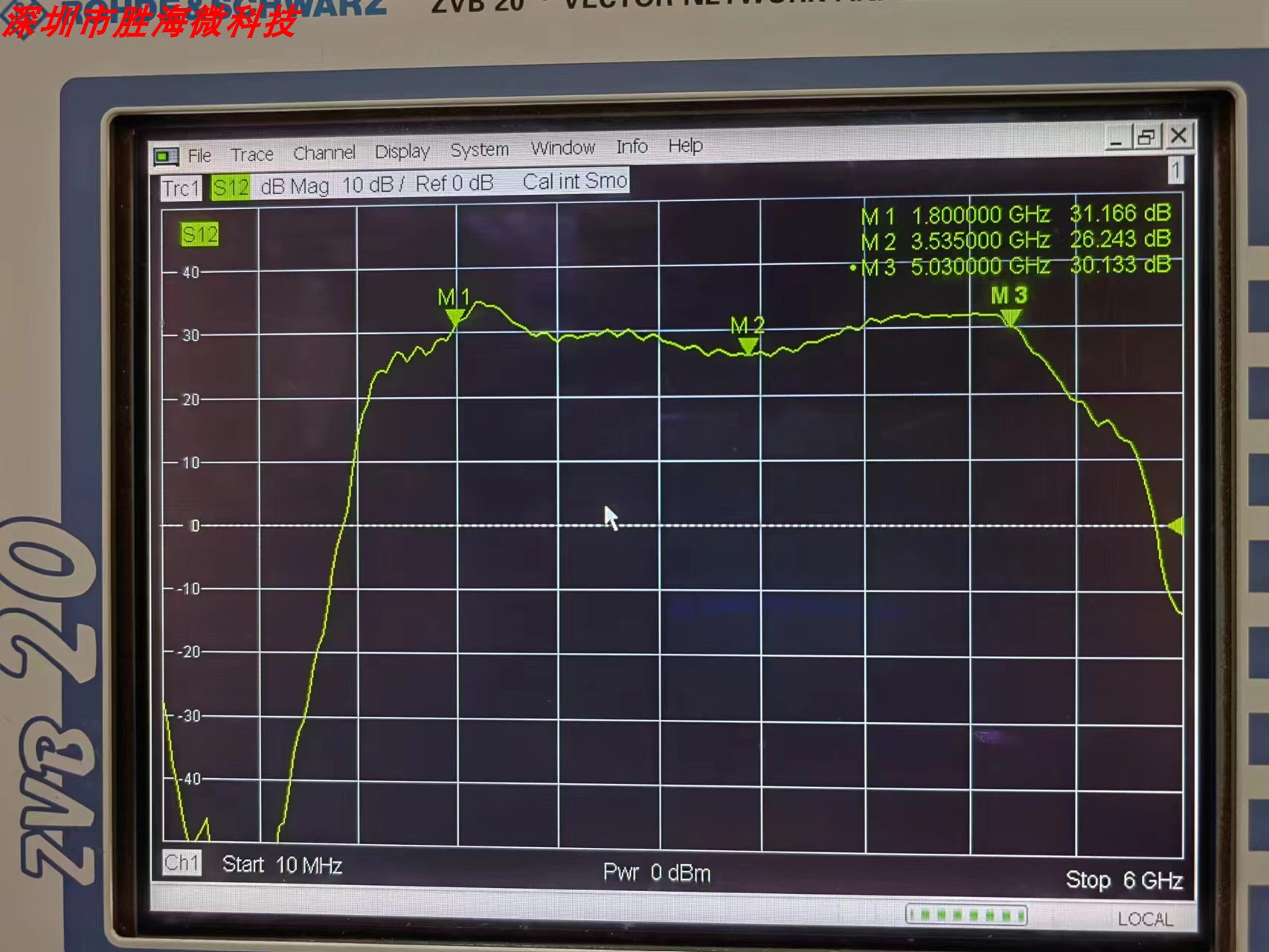This screenshot has height=952, width=1269.
Task: Click the highlighted S12 measurement parameter
Action: click(231, 187)
